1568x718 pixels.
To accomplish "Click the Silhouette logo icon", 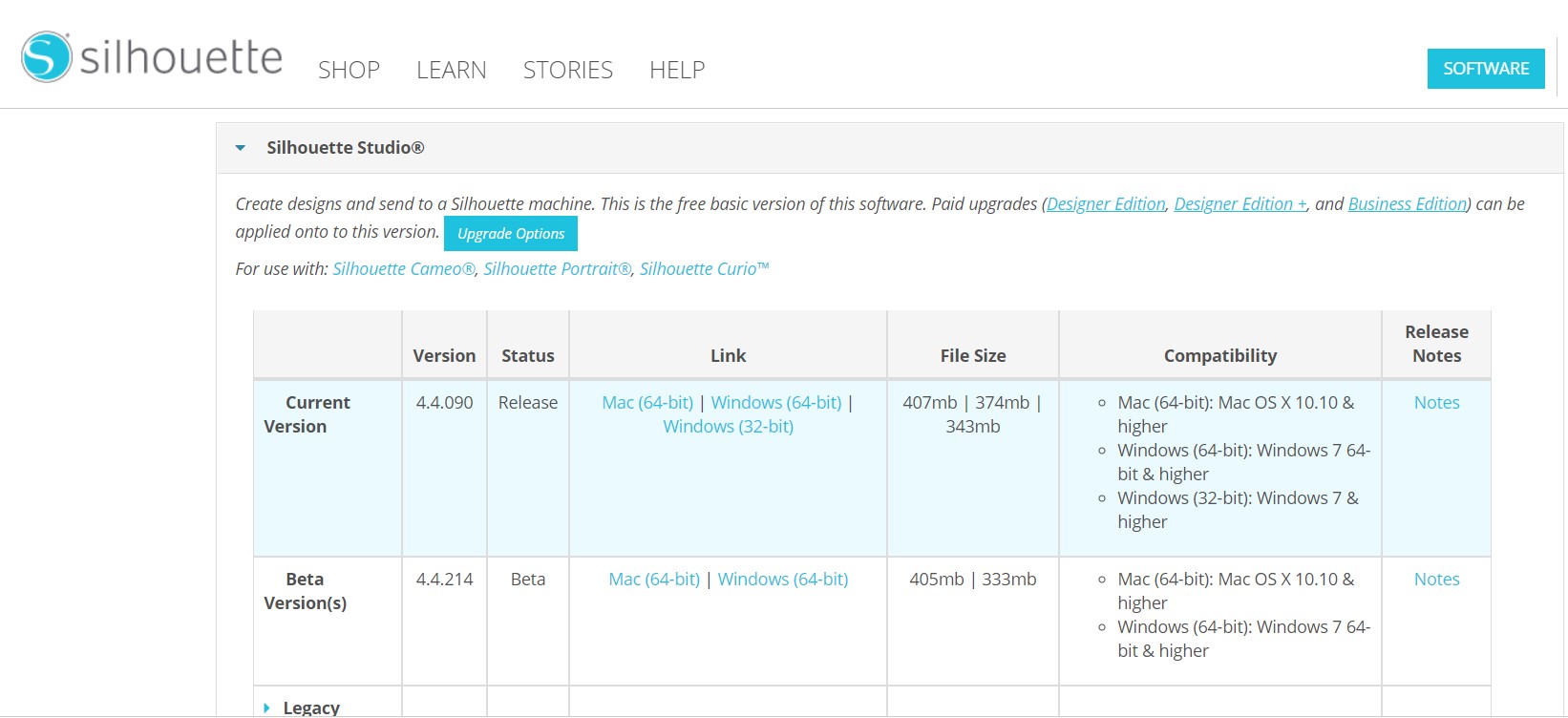I will tap(47, 57).
